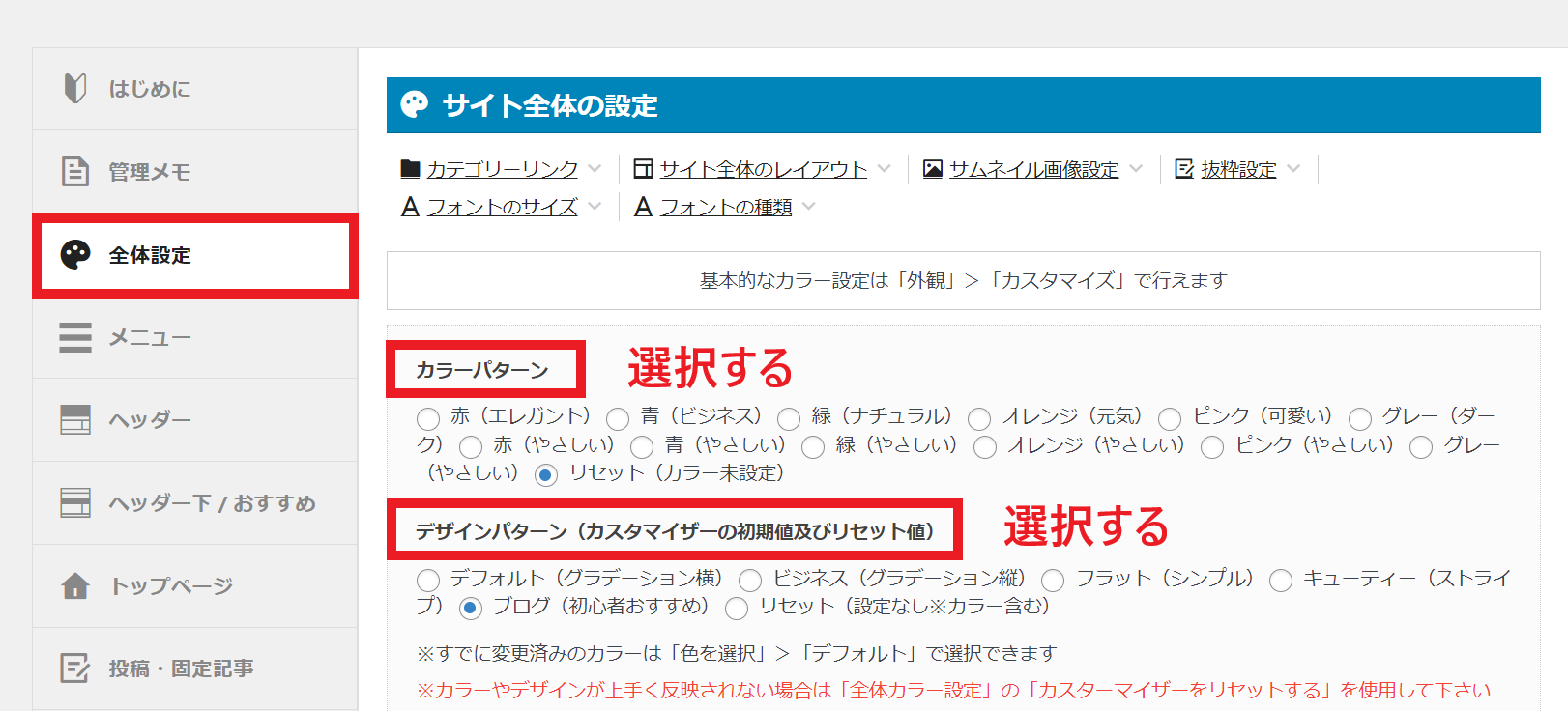
Task: Click the edit icon beside 投稿・固定記事
Action: [x=75, y=668]
